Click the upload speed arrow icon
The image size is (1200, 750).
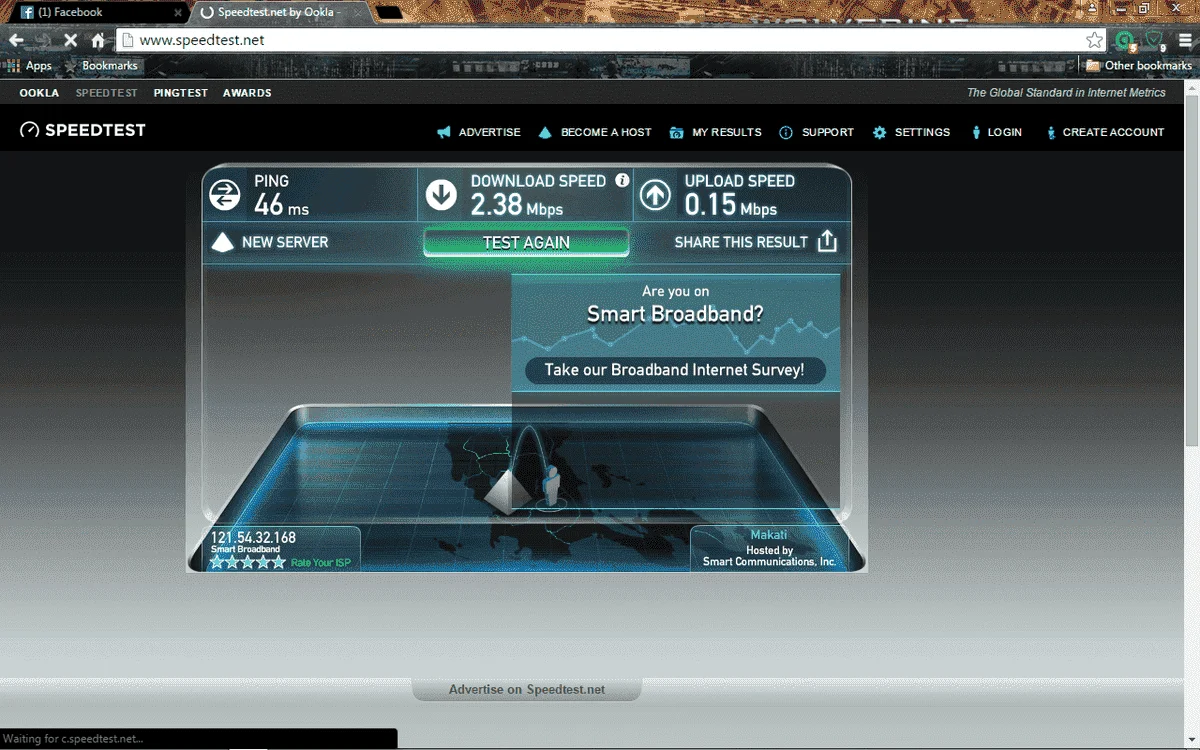(x=655, y=194)
